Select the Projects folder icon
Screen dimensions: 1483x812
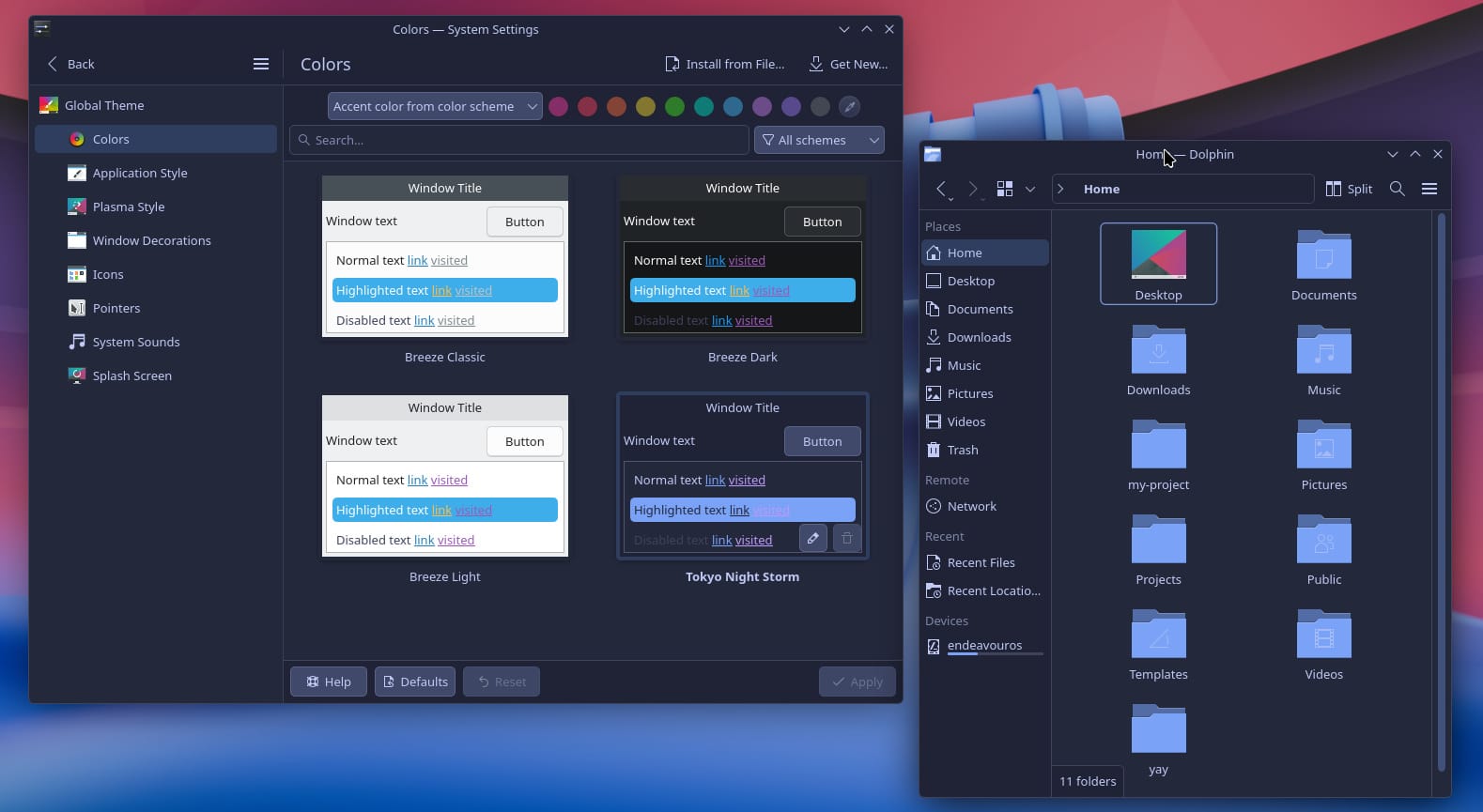coord(1159,539)
